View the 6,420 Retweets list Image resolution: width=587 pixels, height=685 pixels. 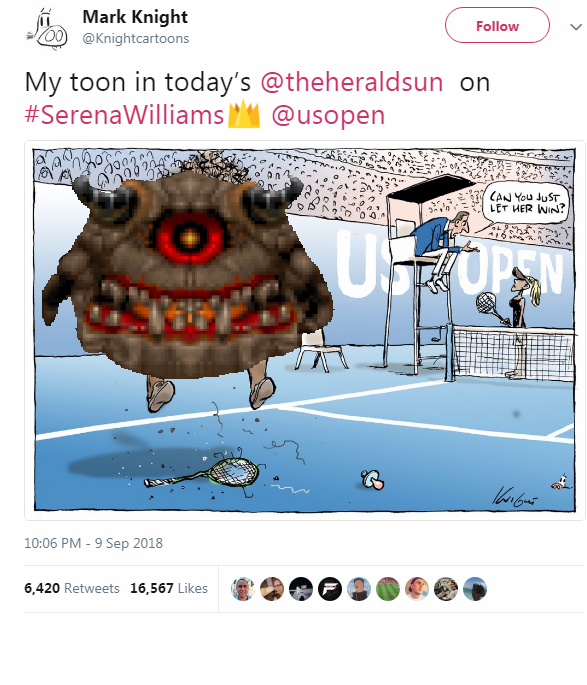72,588
